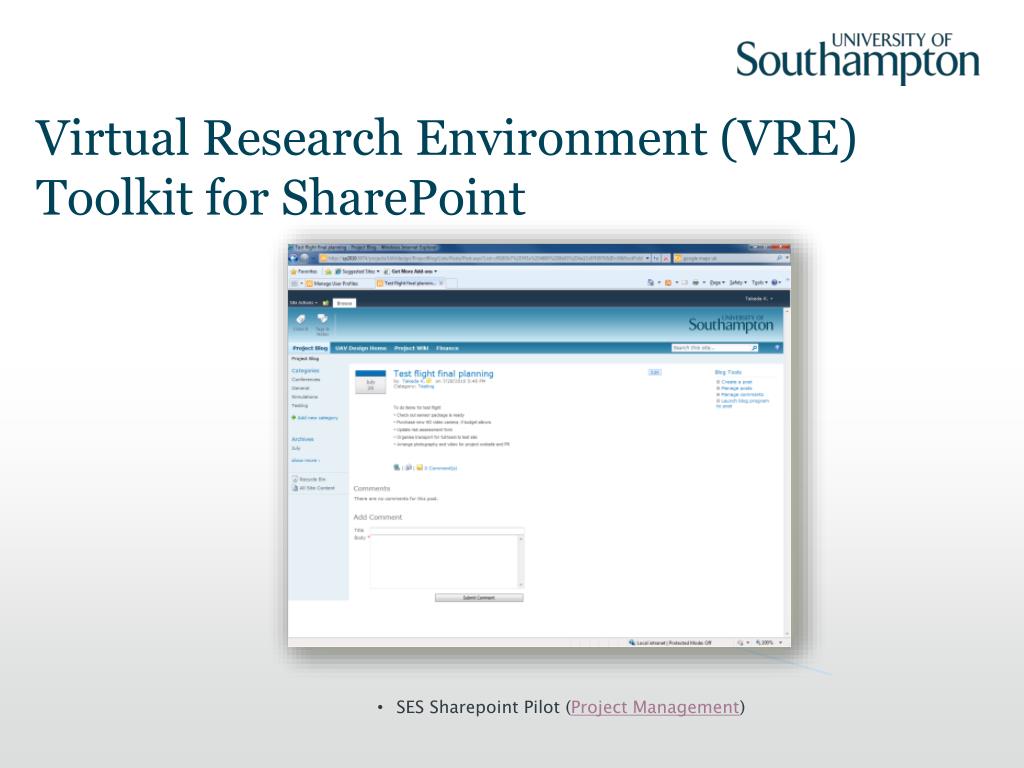Image resolution: width=1024 pixels, height=768 pixels.
Task: Click the 0 Comment(s) link
Action: click(x=441, y=468)
